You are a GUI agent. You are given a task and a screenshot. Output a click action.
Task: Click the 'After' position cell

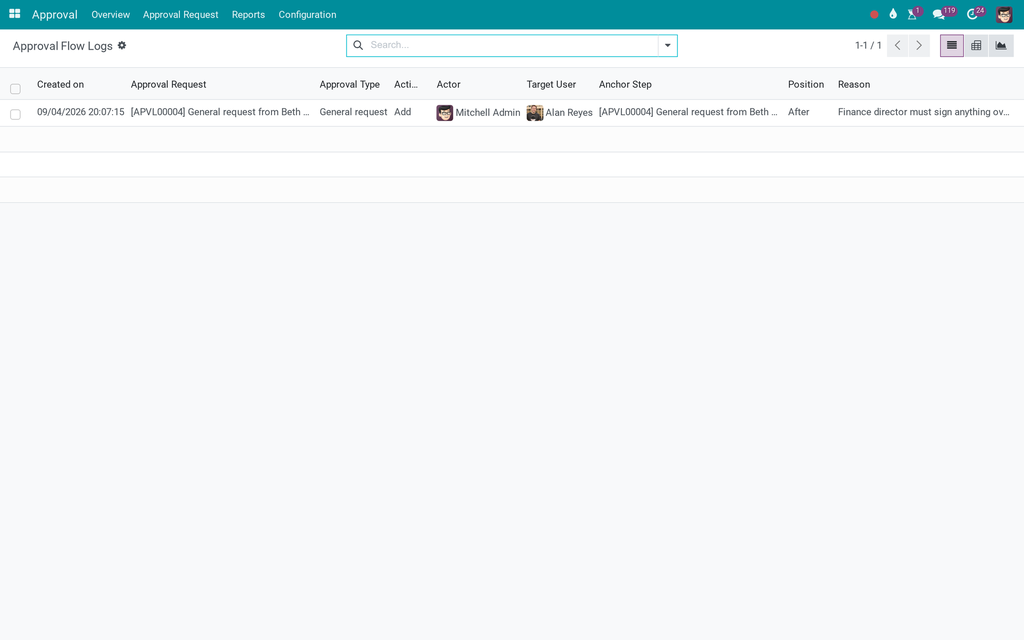click(798, 112)
